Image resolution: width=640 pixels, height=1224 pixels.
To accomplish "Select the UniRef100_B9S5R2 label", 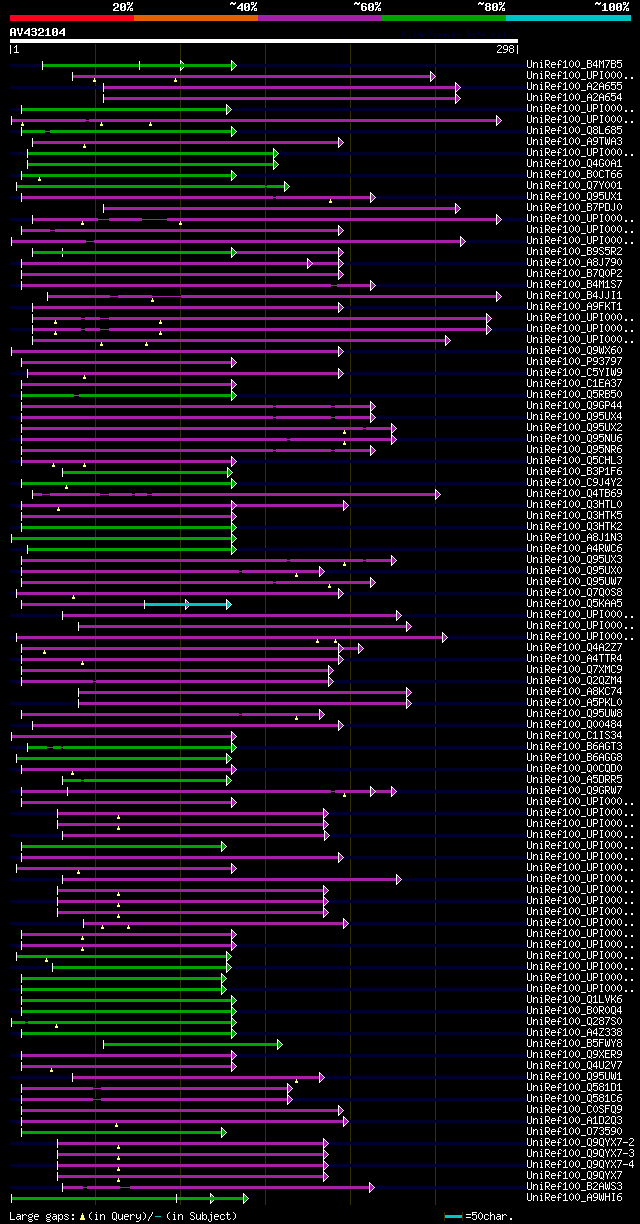I will pos(574,252).
